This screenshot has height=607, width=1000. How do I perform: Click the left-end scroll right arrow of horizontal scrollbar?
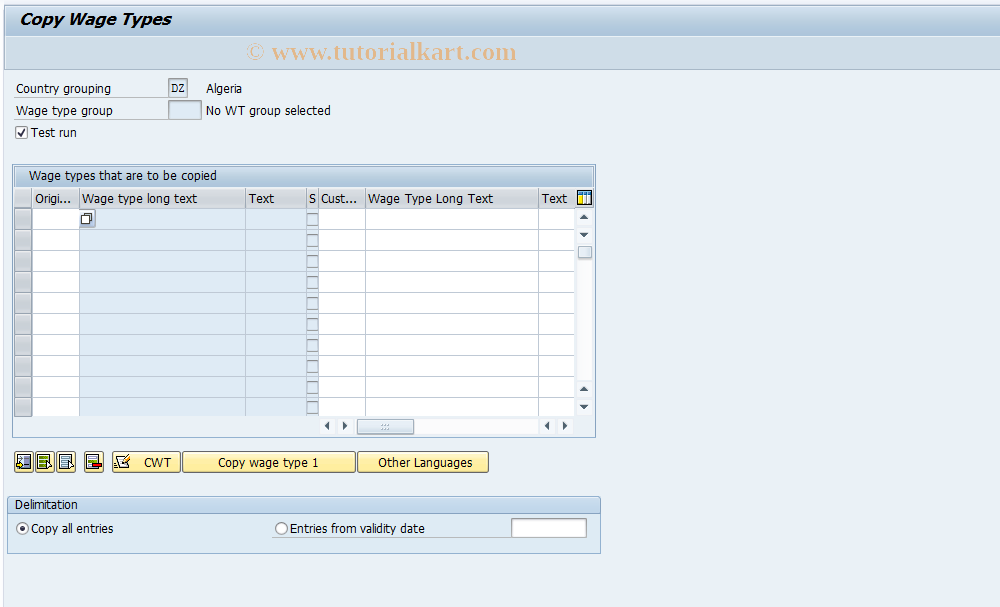(x=345, y=426)
